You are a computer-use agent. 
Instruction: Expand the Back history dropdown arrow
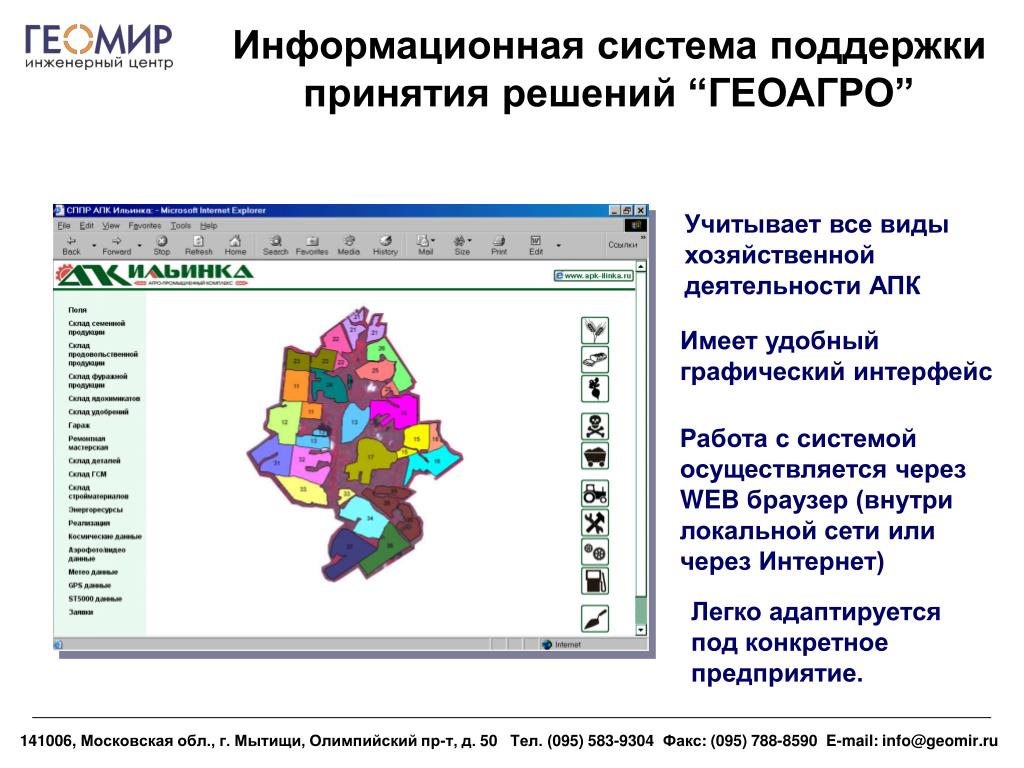click(x=94, y=246)
